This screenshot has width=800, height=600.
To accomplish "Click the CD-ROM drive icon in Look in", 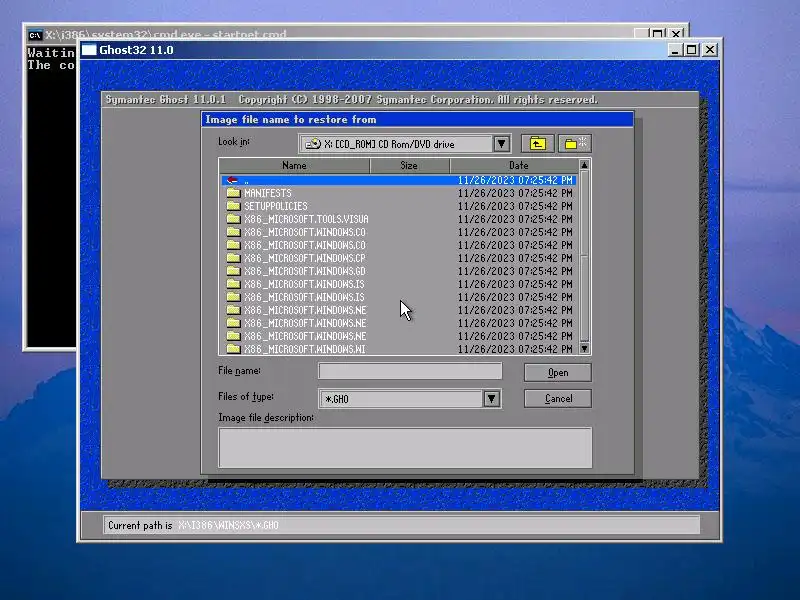I will coord(313,144).
